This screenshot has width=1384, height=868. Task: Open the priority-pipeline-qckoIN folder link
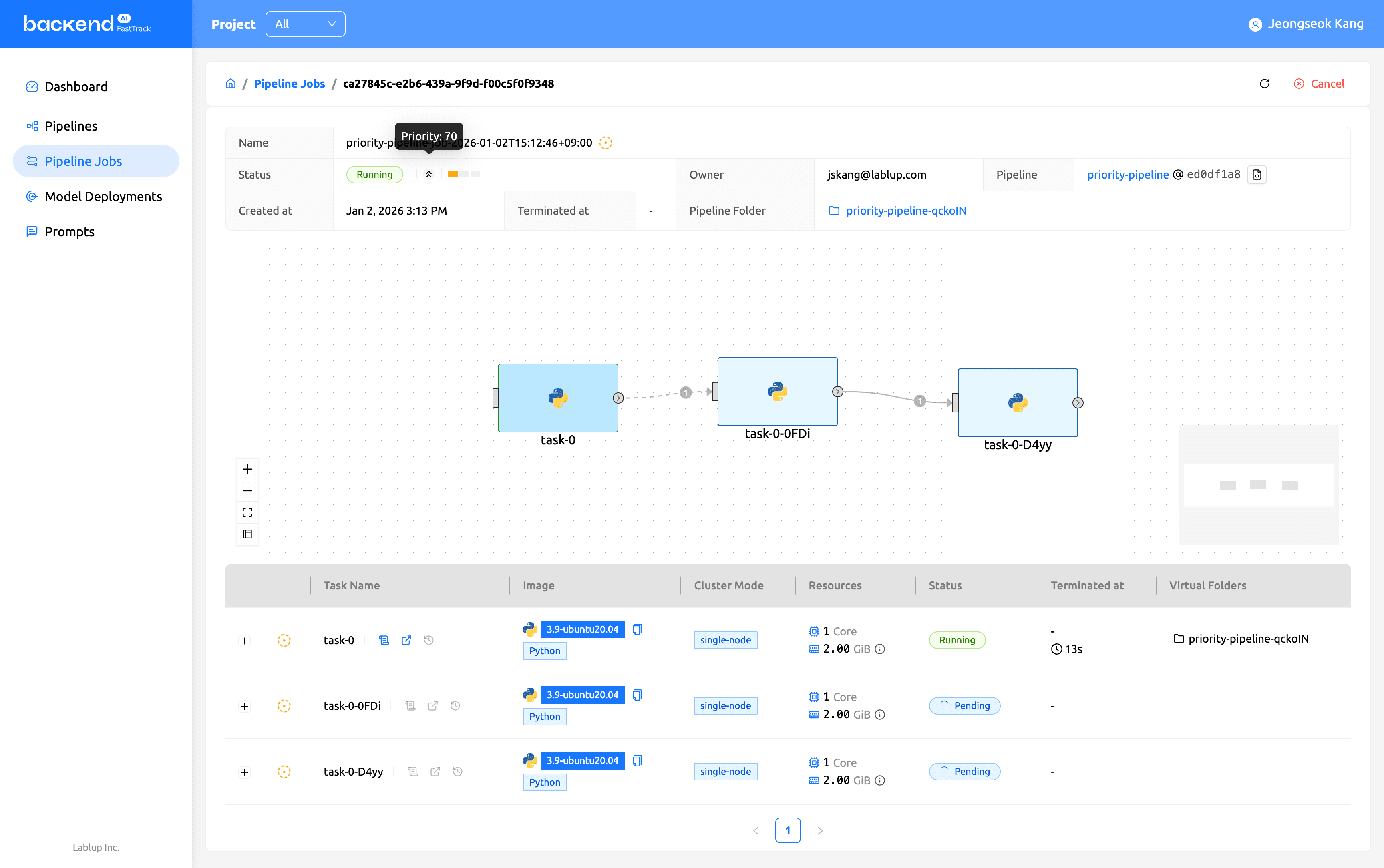coord(906,211)
